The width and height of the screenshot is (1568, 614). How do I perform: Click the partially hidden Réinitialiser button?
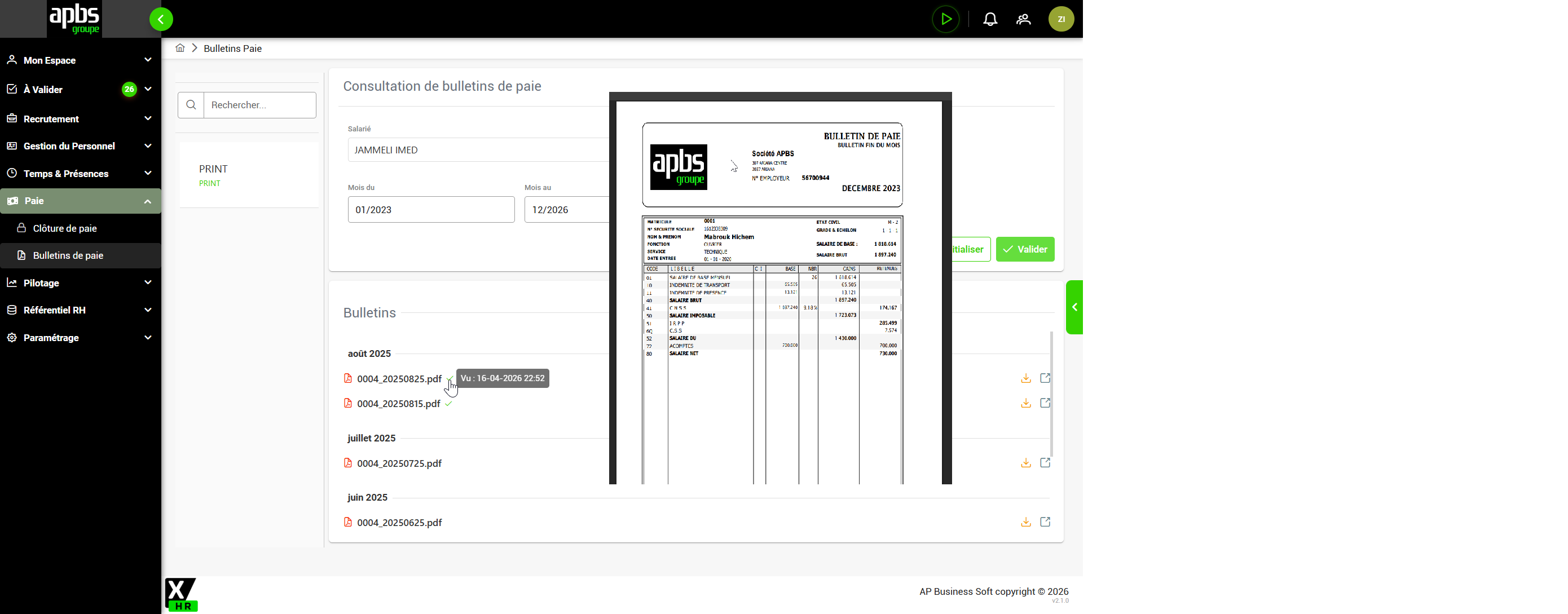[971, 249]
